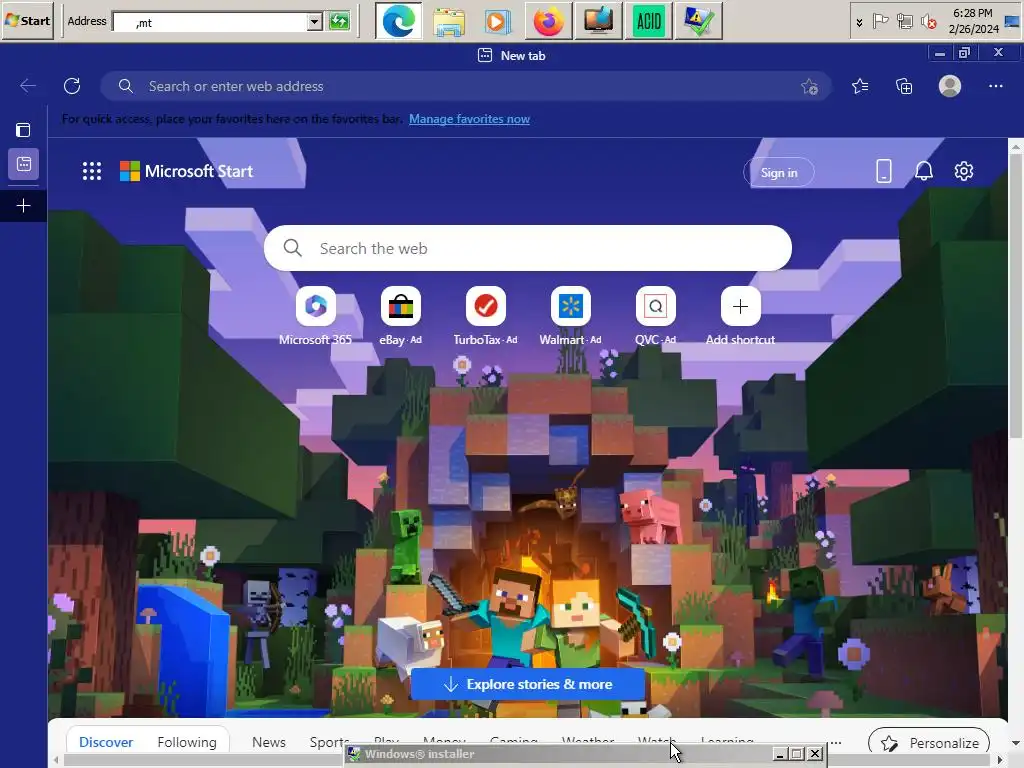Click the Search the web box
This screenshot has width=1024, height=768.
[x=528, y=248]
